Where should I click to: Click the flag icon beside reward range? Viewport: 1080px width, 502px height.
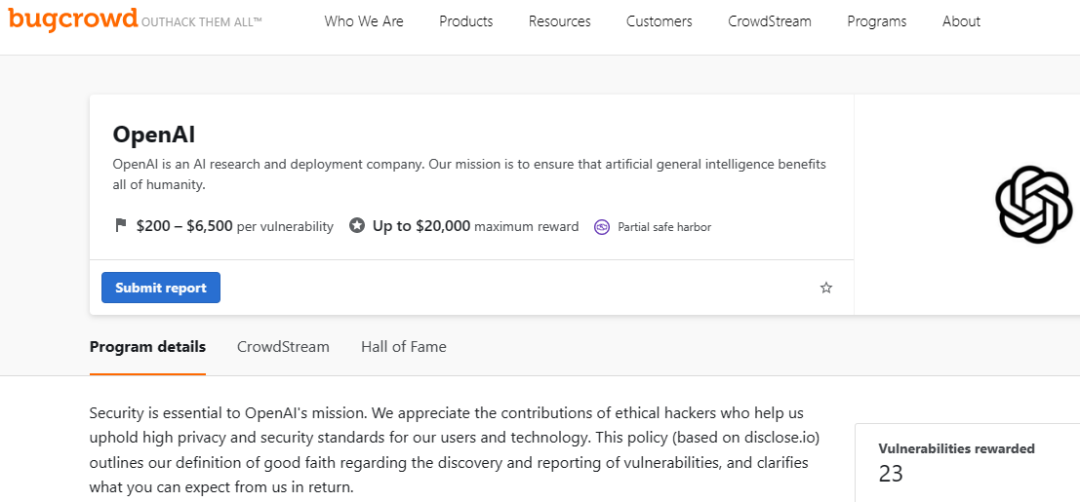pyautogui.click(x=121, y=226)
